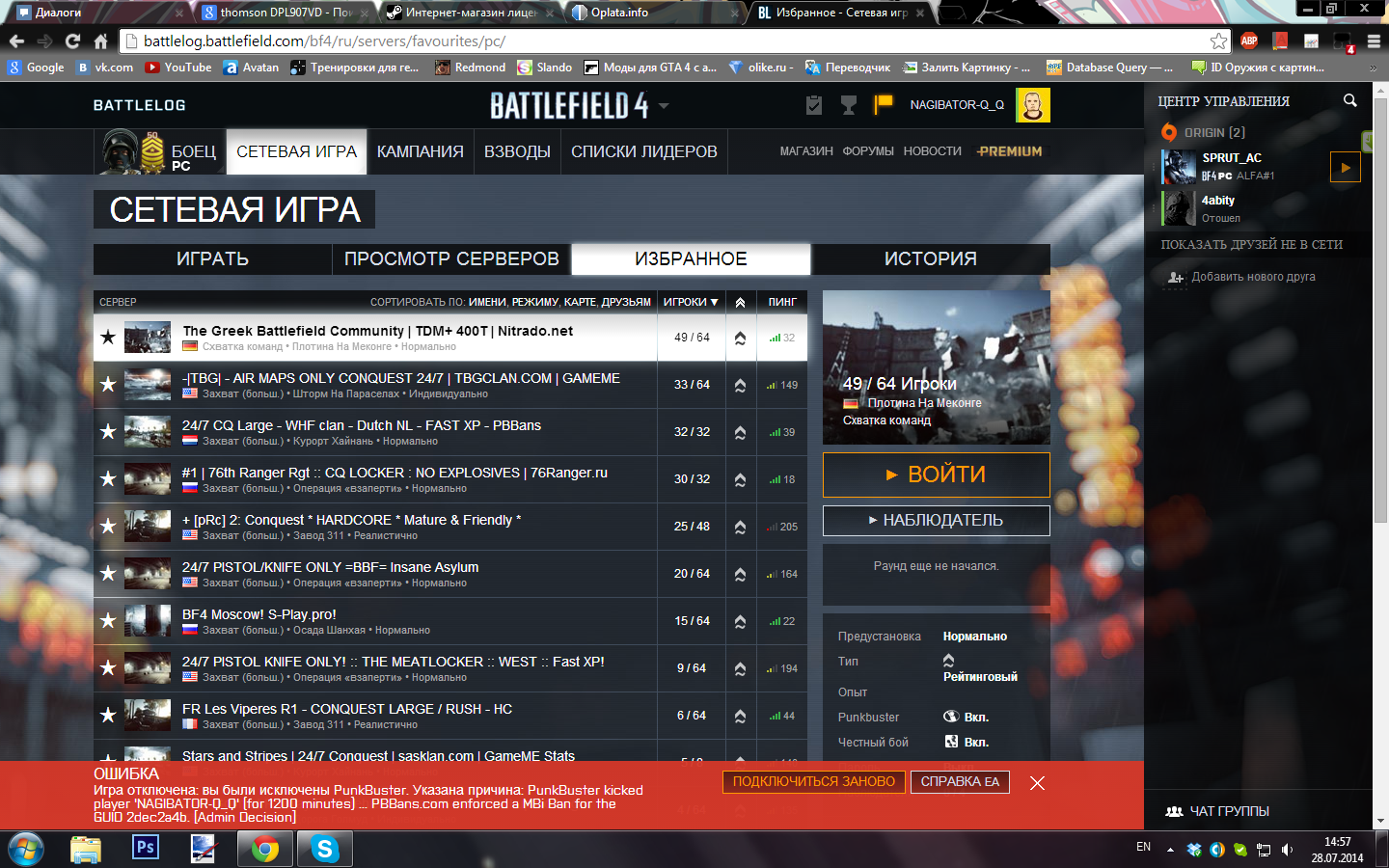Viewport: 1389px width, 868px height.
Task: Join as НАБЛЮДАТЕЛЬ spectator
Action: (x=936, y=520)
